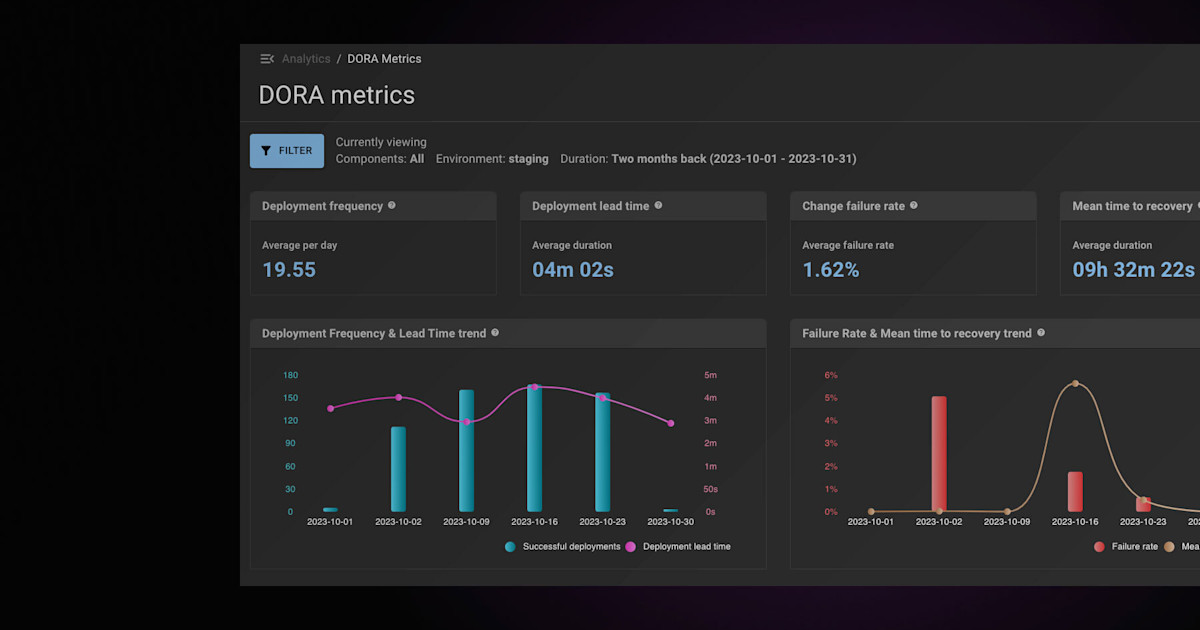Click the Deployment lead time legend label
The height and width of the screenshot is (630, 1200).
(687, 547)
